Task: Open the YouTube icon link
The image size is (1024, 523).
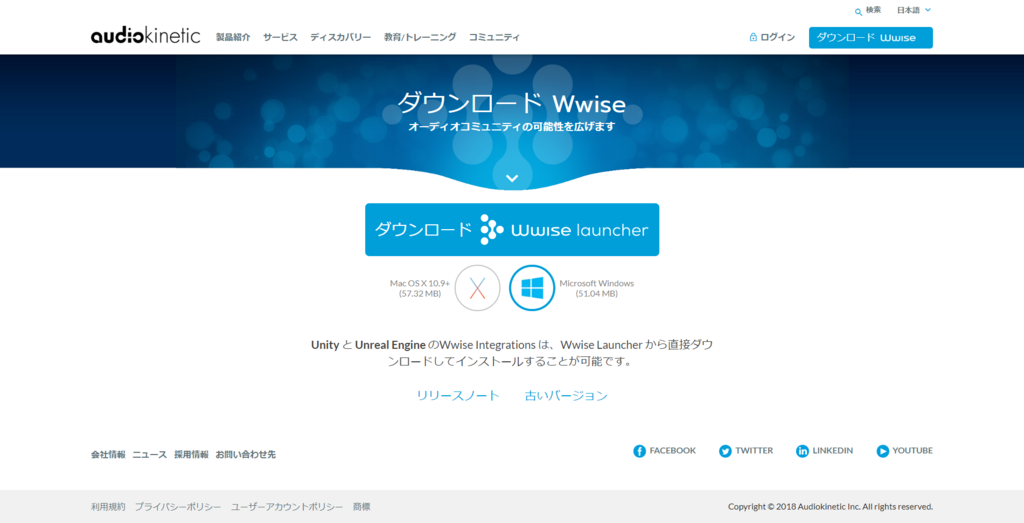Action: point(883,451)
